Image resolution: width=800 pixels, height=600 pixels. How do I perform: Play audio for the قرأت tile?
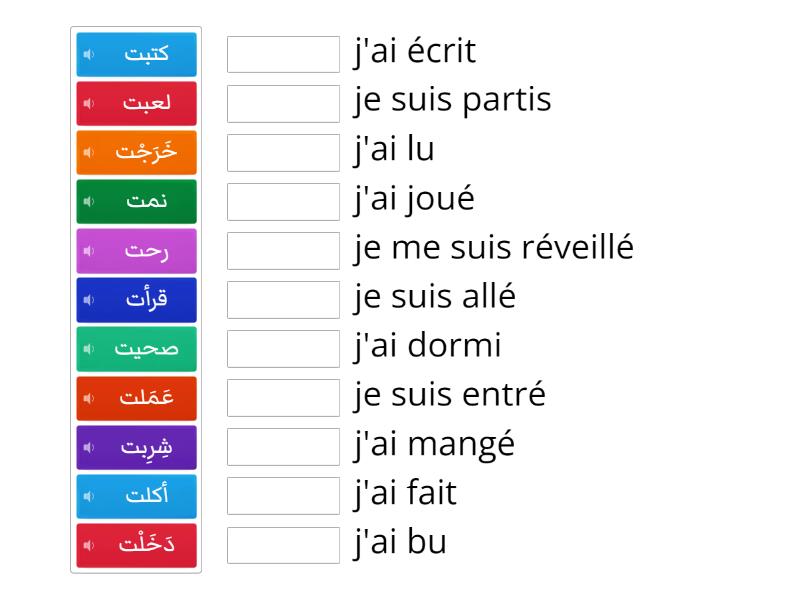(x=89, y=299)
